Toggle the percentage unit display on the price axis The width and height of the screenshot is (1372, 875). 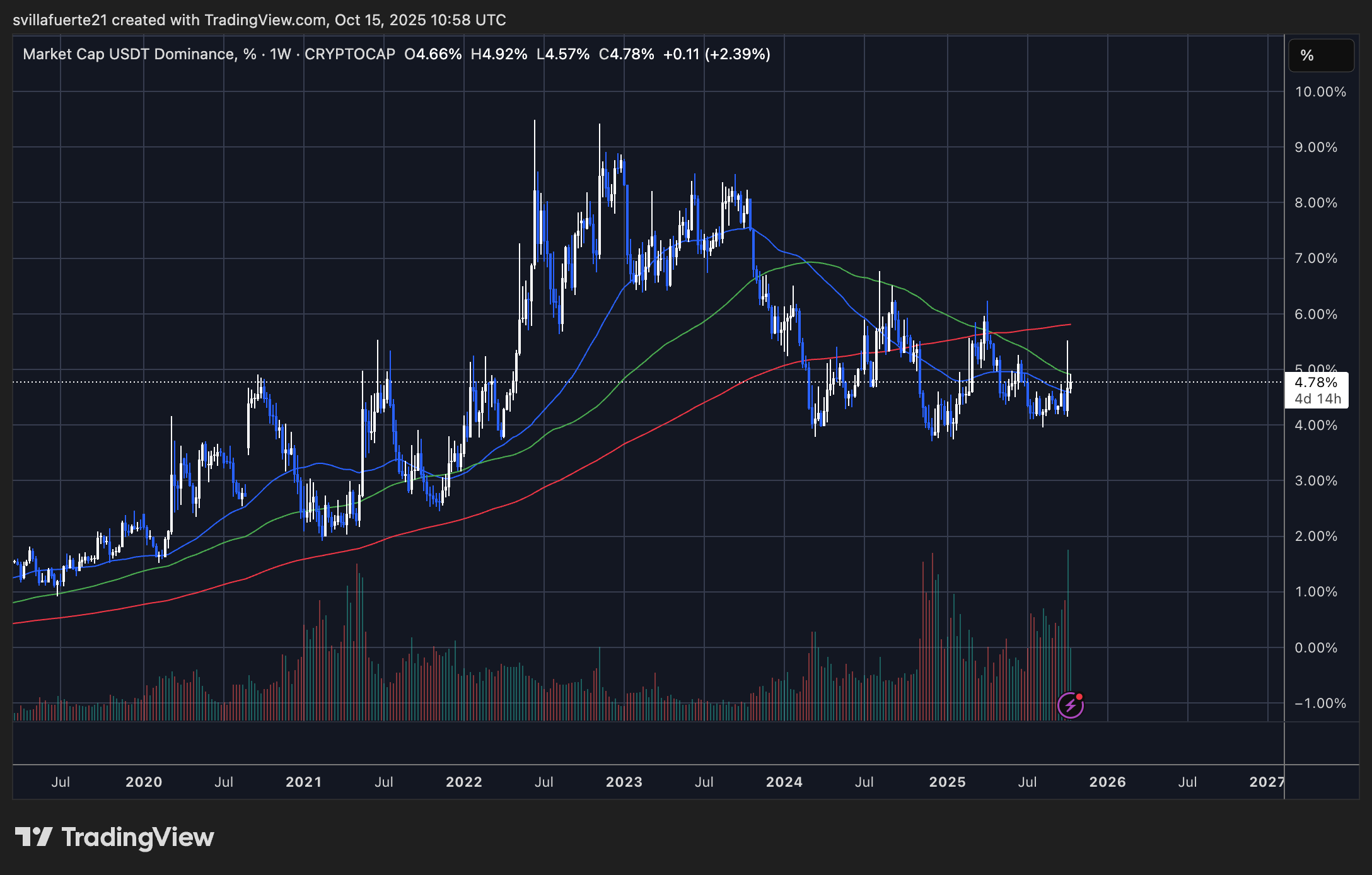click(1321, 55)
